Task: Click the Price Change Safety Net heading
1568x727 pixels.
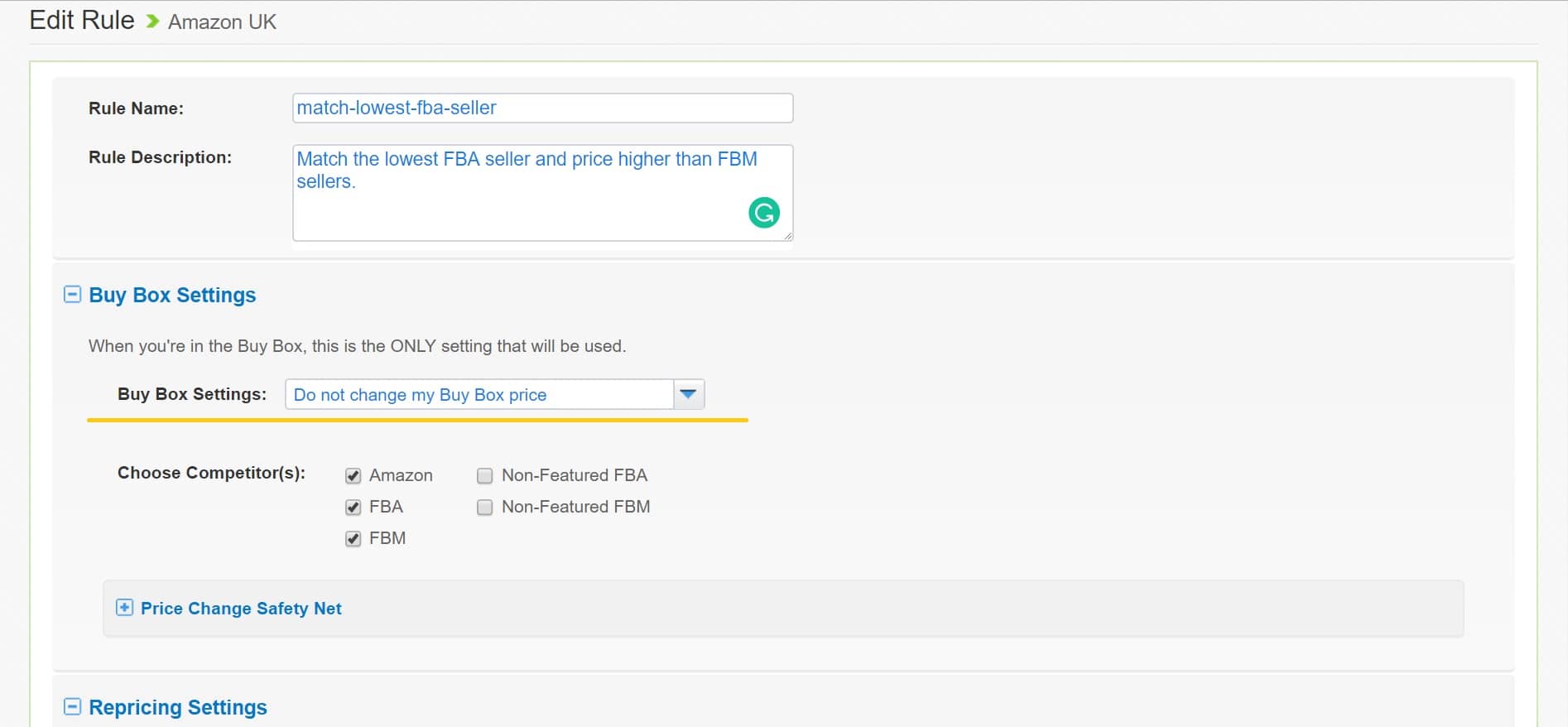Action: coord(241,609)
